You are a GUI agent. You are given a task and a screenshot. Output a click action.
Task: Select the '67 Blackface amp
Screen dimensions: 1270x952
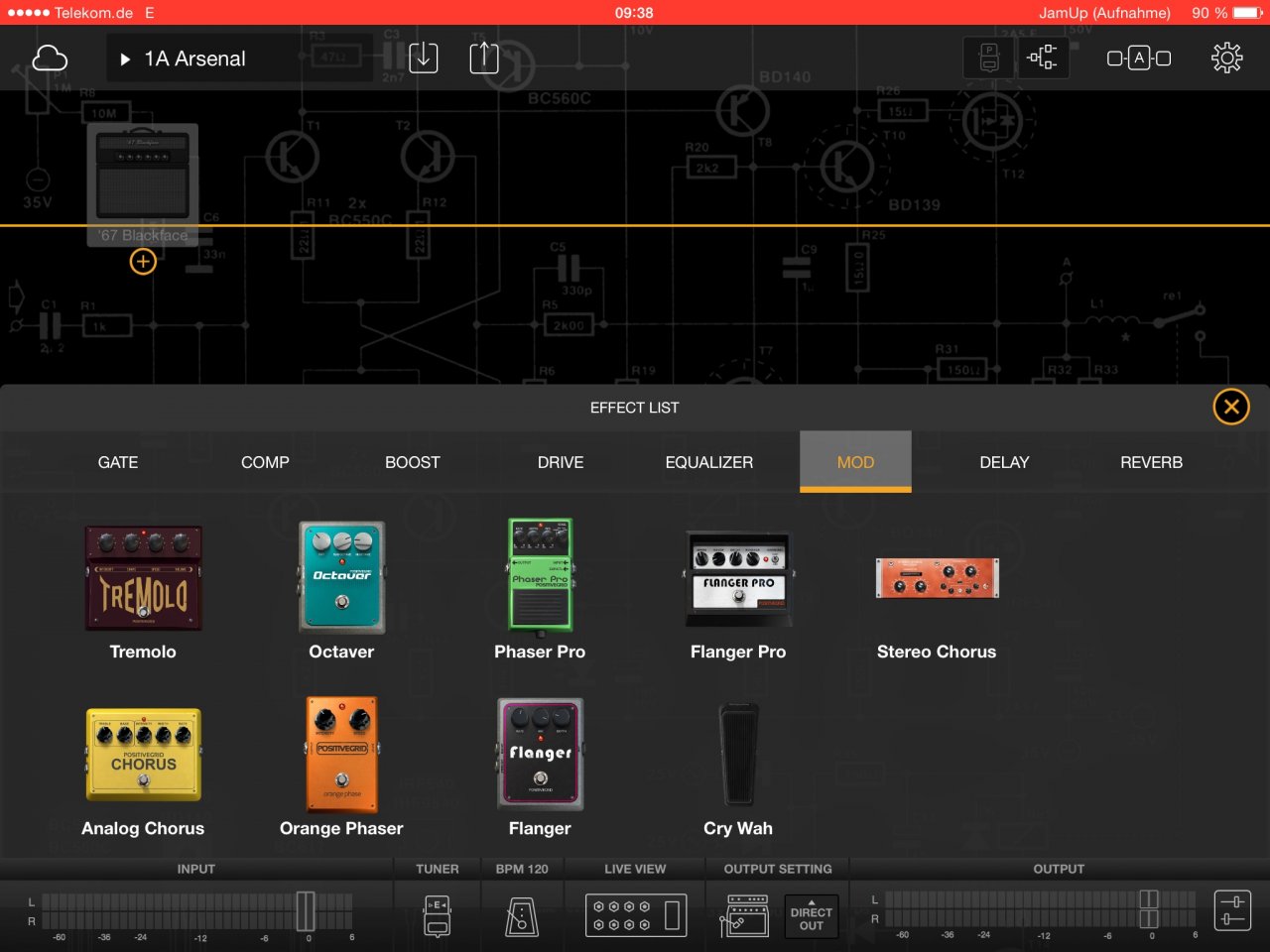pyautogui.click(x=143, y=184)
